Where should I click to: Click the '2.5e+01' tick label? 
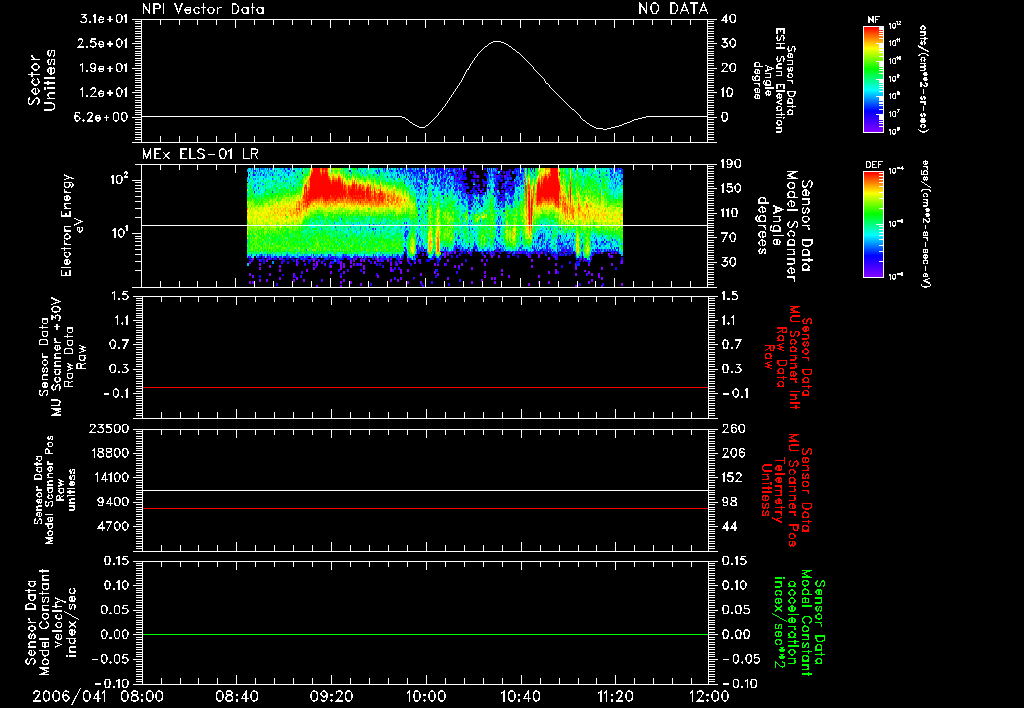(x=104, y=43)
